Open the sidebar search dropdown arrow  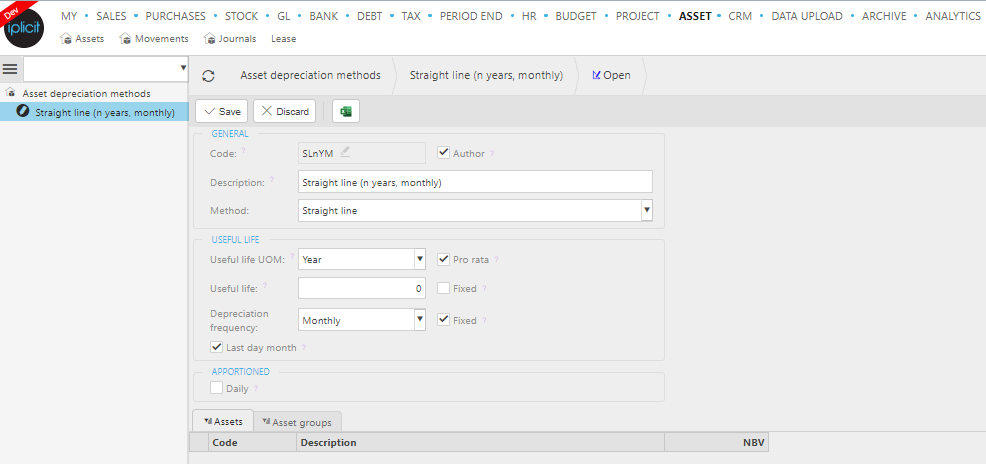pyautogui.click(x=183, y=67)
